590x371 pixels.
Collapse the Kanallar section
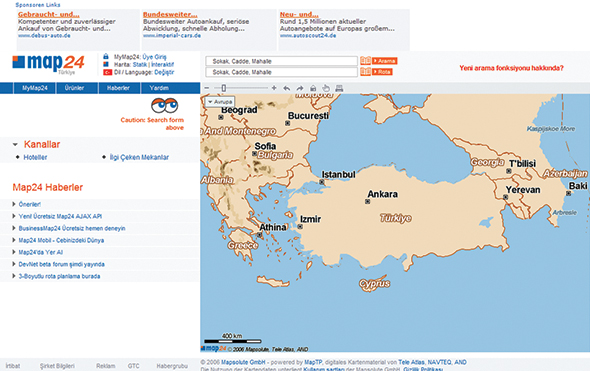coord(15,144)
